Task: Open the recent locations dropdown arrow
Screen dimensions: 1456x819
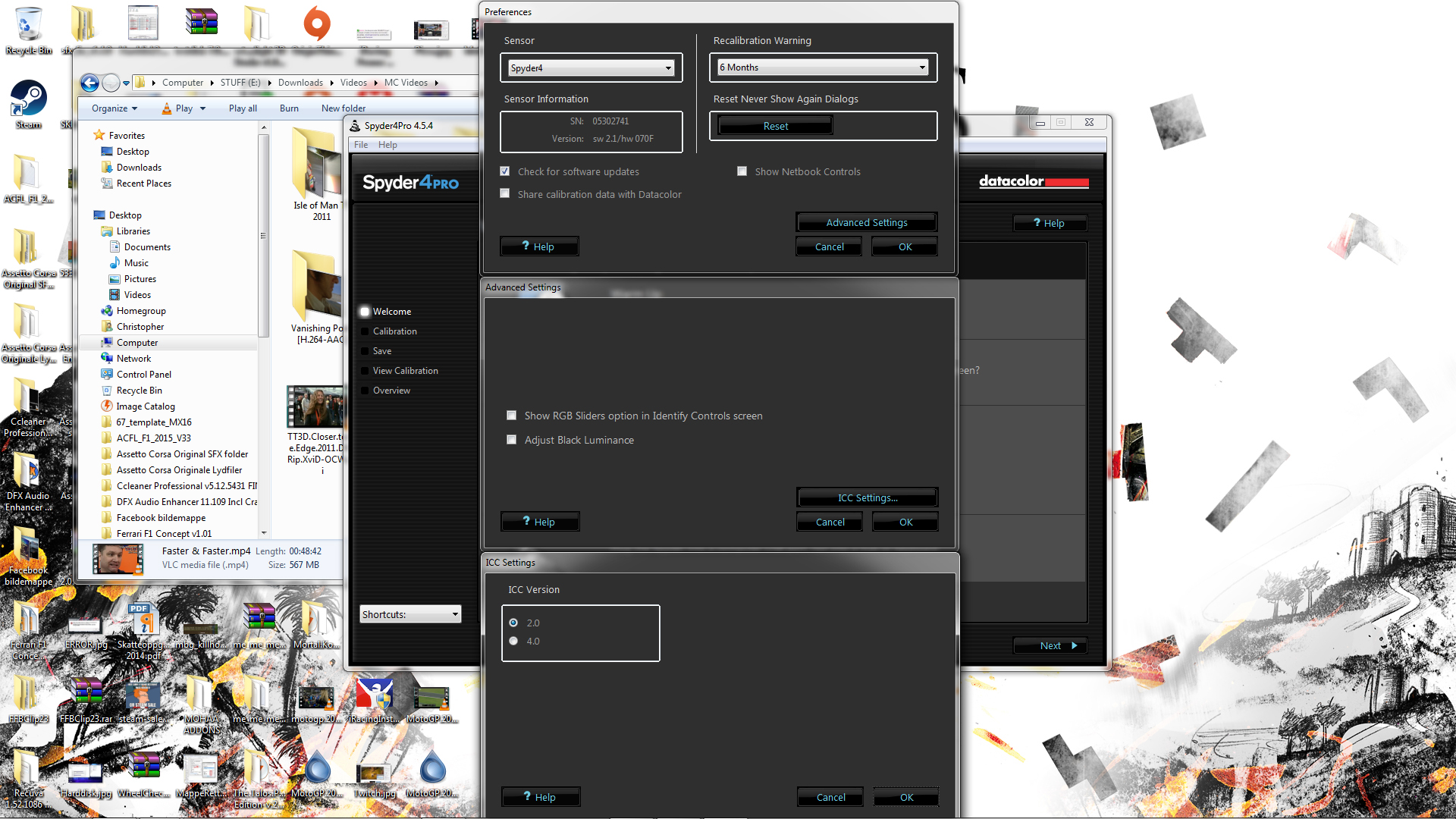Action: (126, 83)
